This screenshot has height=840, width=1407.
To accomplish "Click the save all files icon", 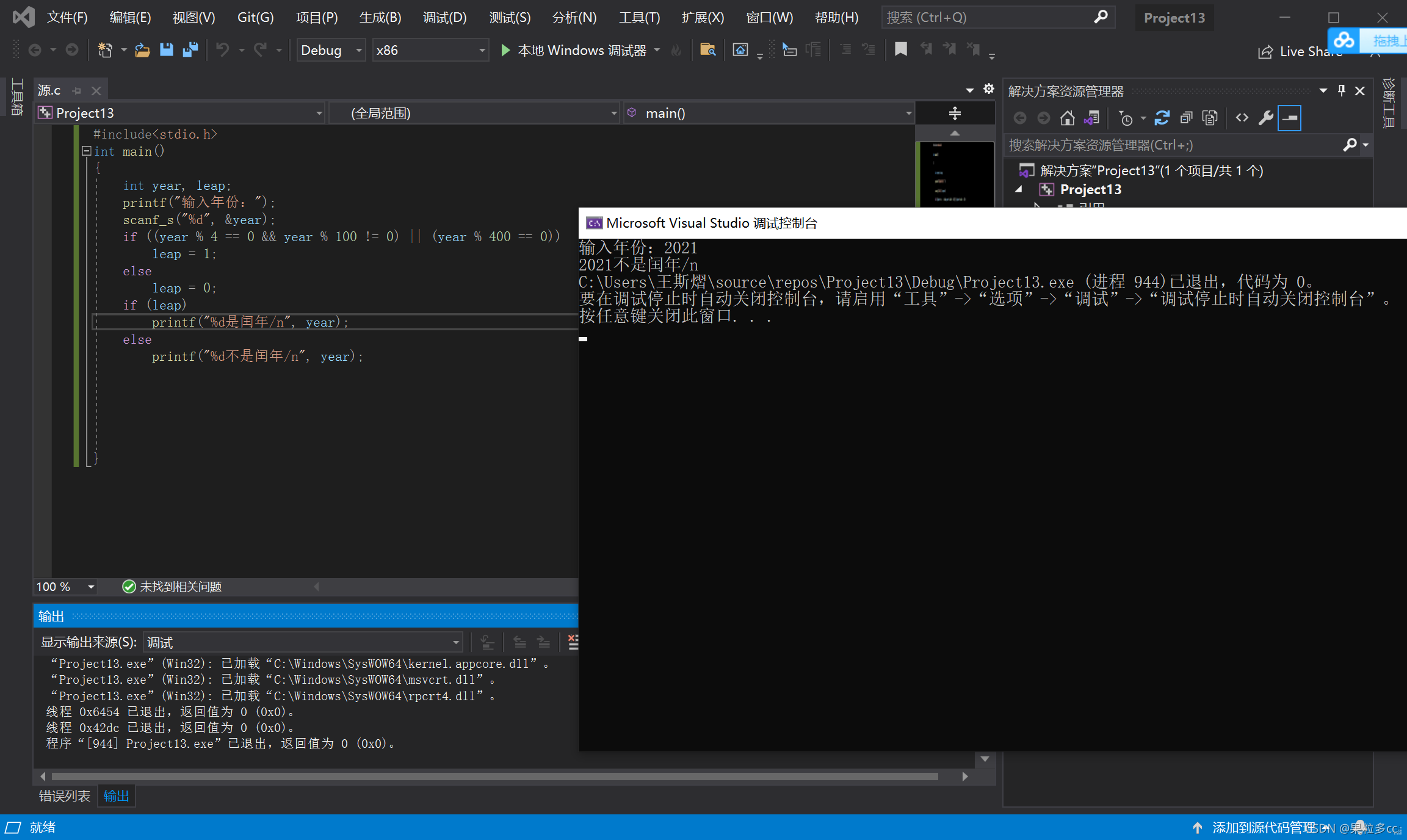I will [190, 50].
